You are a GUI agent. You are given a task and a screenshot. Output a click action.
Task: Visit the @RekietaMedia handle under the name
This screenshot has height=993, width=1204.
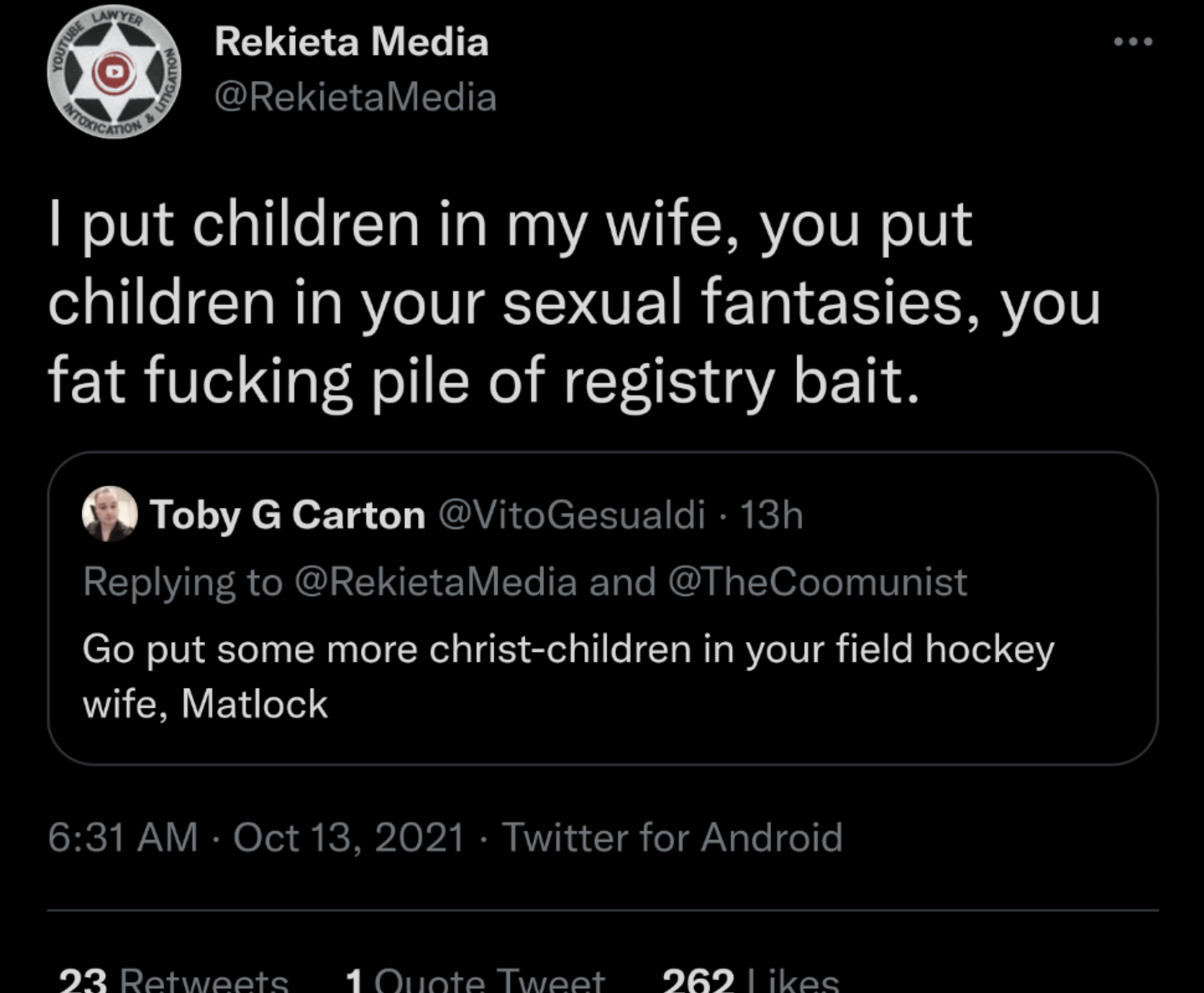pyautogui.click(x=356, y=97)
